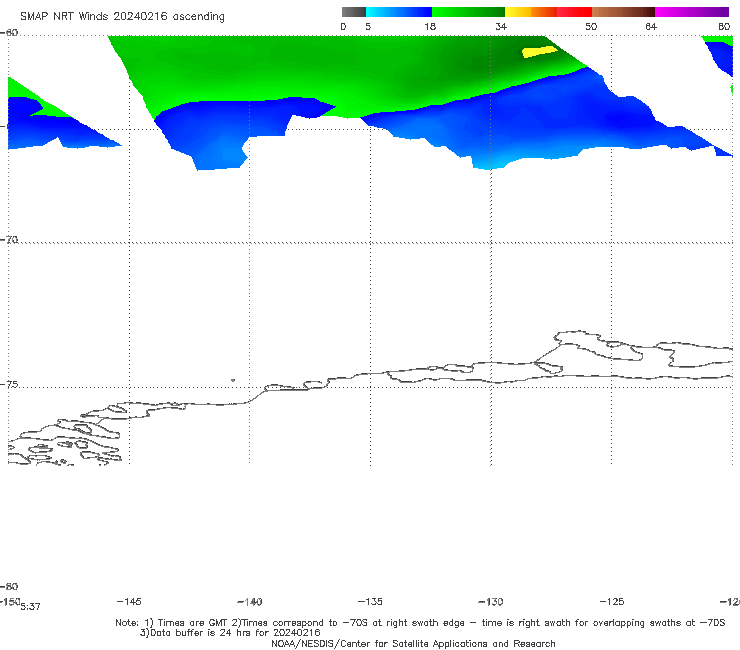Click the small yellow wind patch on the map
This screenshot has height=650, width=740.
pos(540,51)
